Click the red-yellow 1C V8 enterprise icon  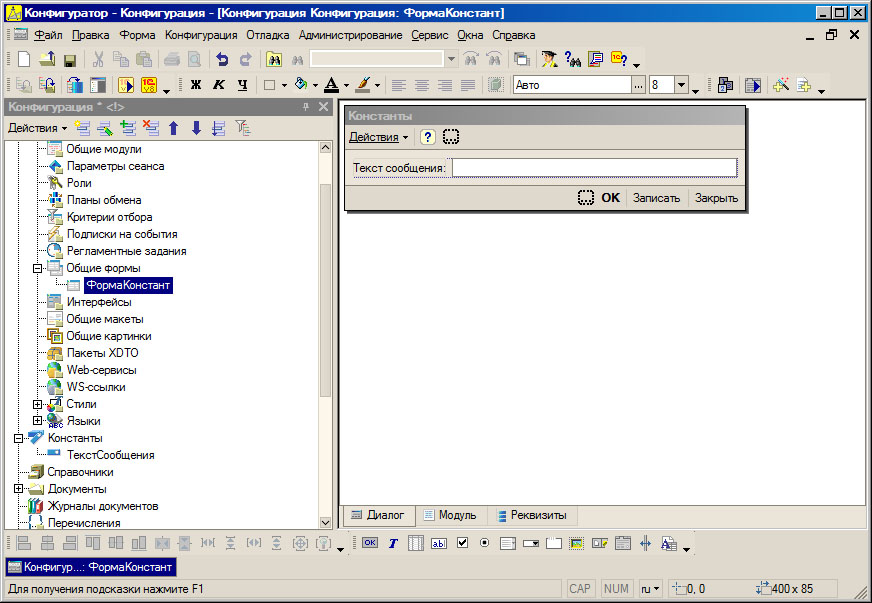click(149, 85)
